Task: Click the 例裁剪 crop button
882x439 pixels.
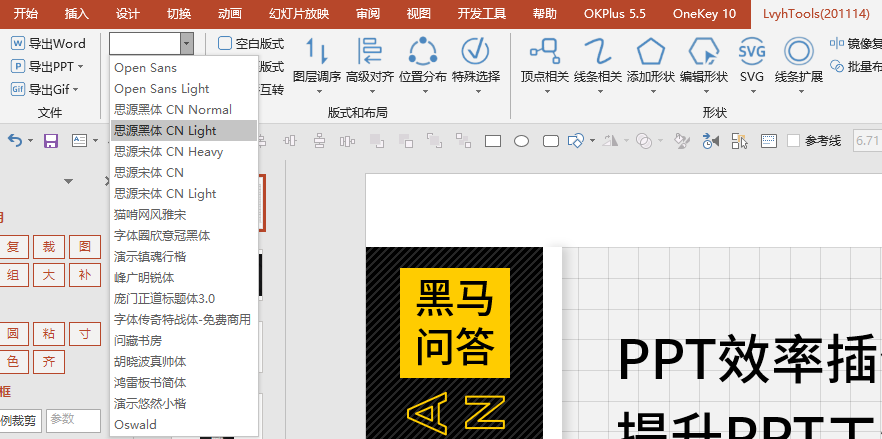Action: [x=20, y=420]
